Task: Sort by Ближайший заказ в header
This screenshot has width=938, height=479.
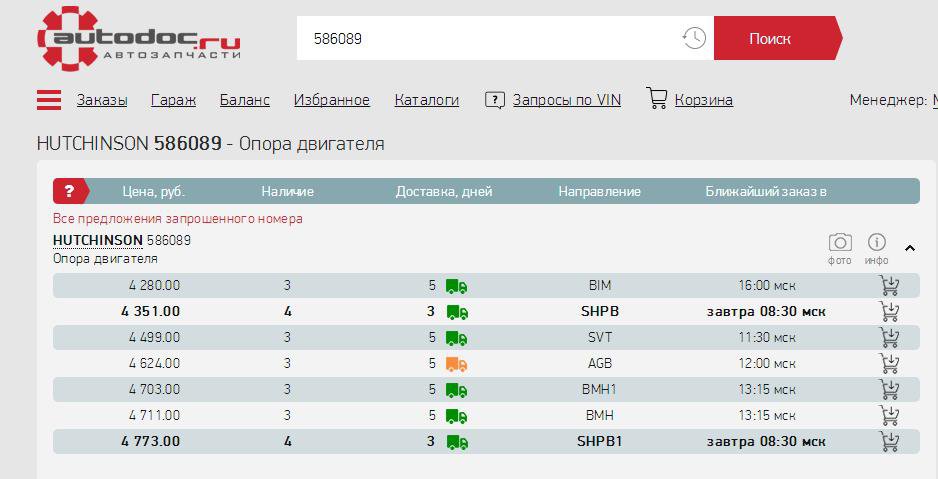Action: click(766, 192)
